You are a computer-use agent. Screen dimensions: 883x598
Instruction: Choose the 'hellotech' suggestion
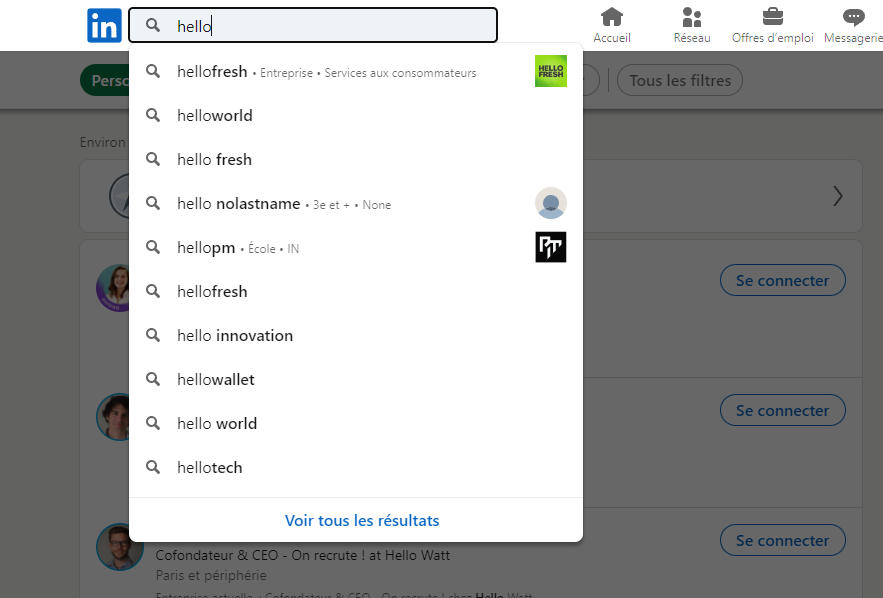[209, 467]
